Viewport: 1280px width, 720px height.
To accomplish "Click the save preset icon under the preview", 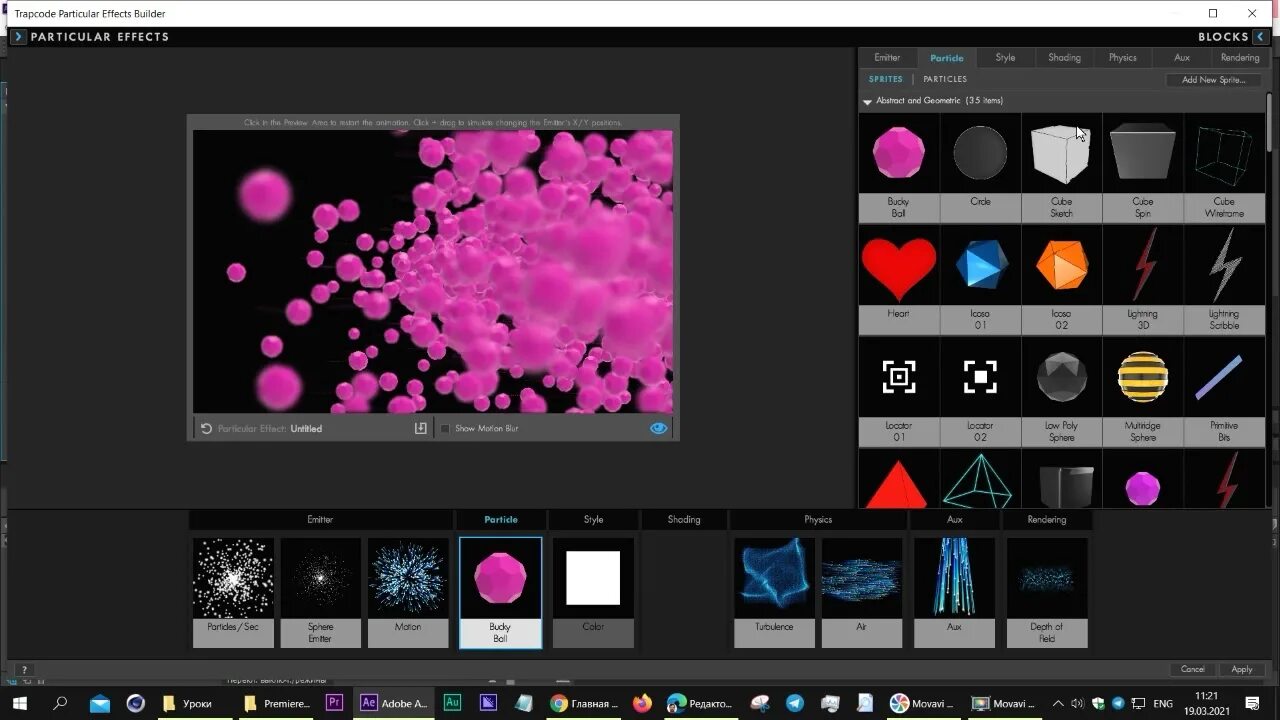I will 421,428.
